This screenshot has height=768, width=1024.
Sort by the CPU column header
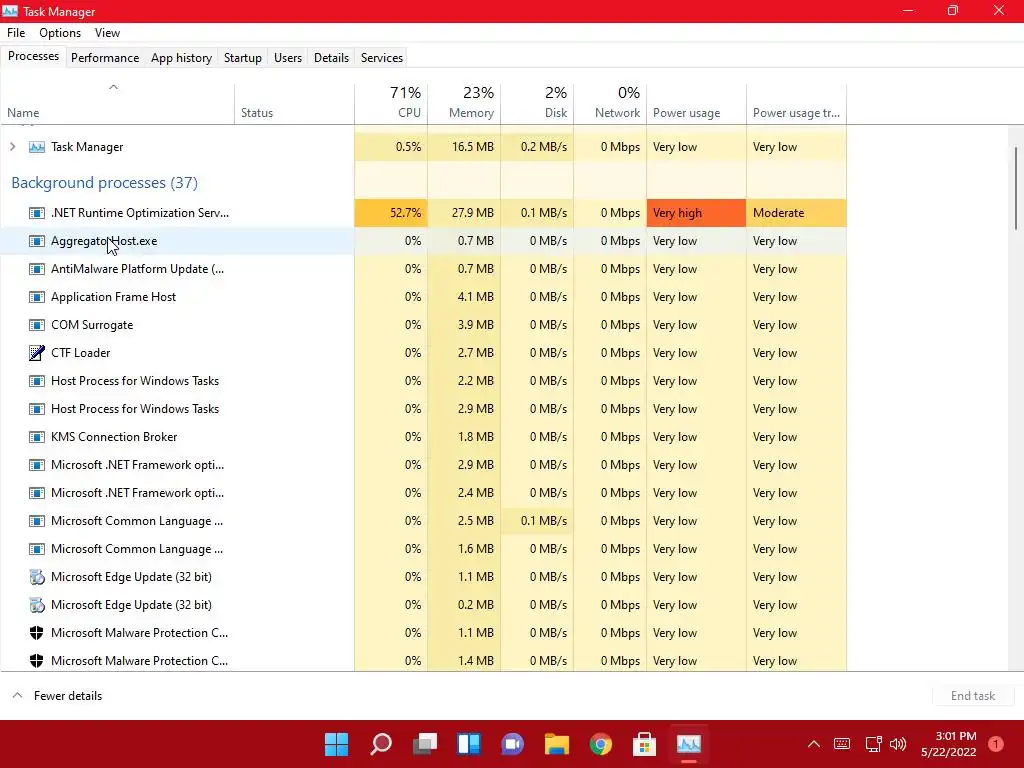(391, 104)
